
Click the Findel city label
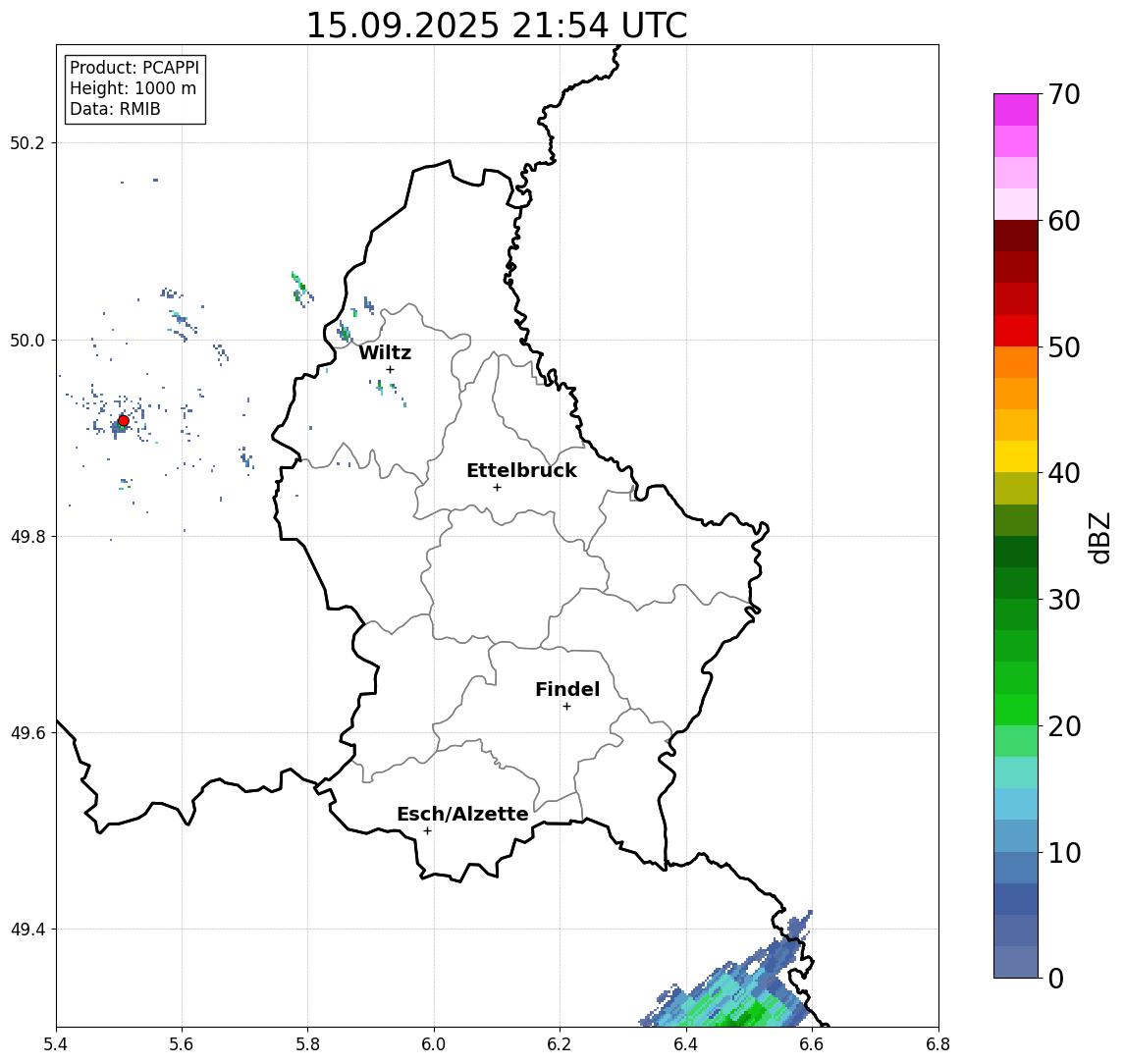(x=567, y=689)
